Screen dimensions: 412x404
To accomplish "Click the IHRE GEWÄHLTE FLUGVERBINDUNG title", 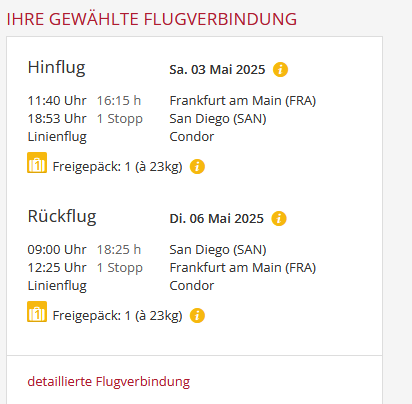I will (152, 19).
